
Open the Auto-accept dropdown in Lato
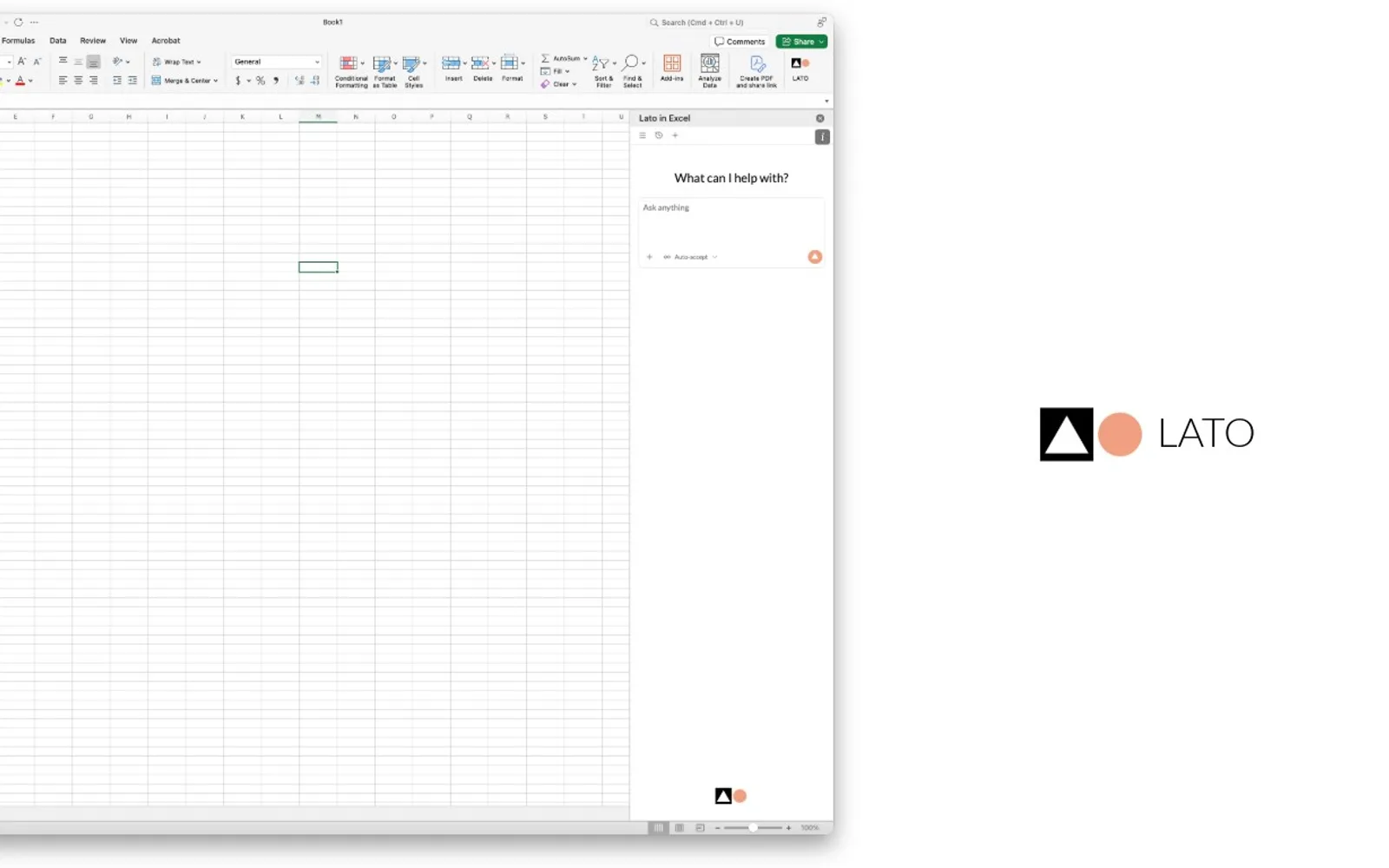(x=691, y=257)
